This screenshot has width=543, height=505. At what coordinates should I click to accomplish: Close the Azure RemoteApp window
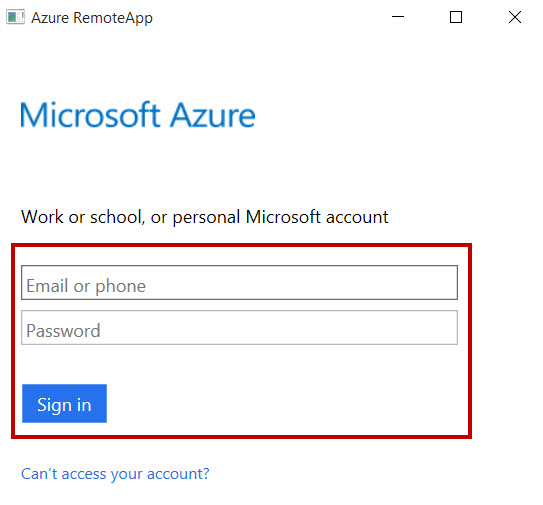click(x=515, y=17)
